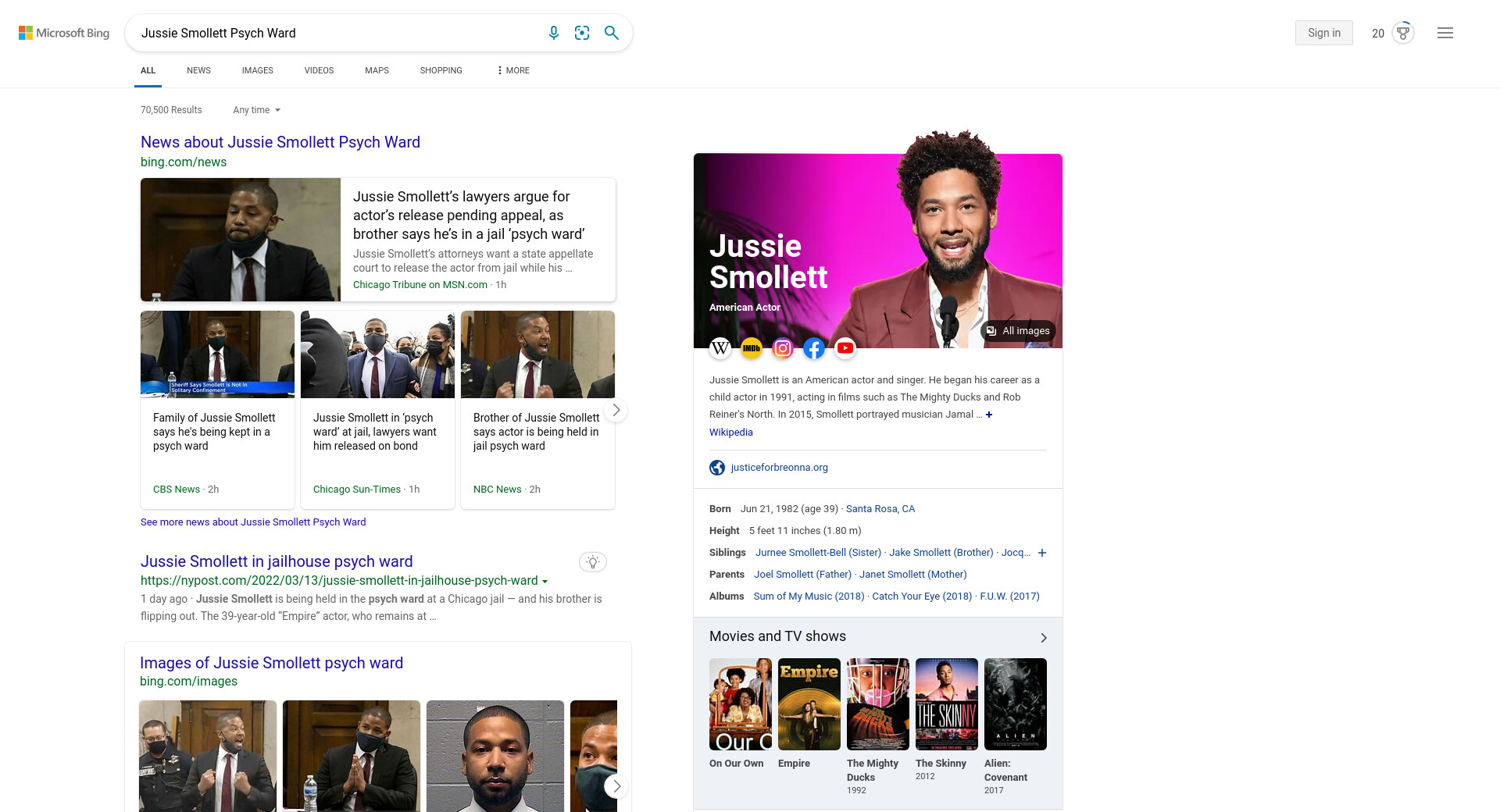Open Microsoft Rewards trophy icon
This screenshot has height=812, width=1500.
[x=1403, y=33]
